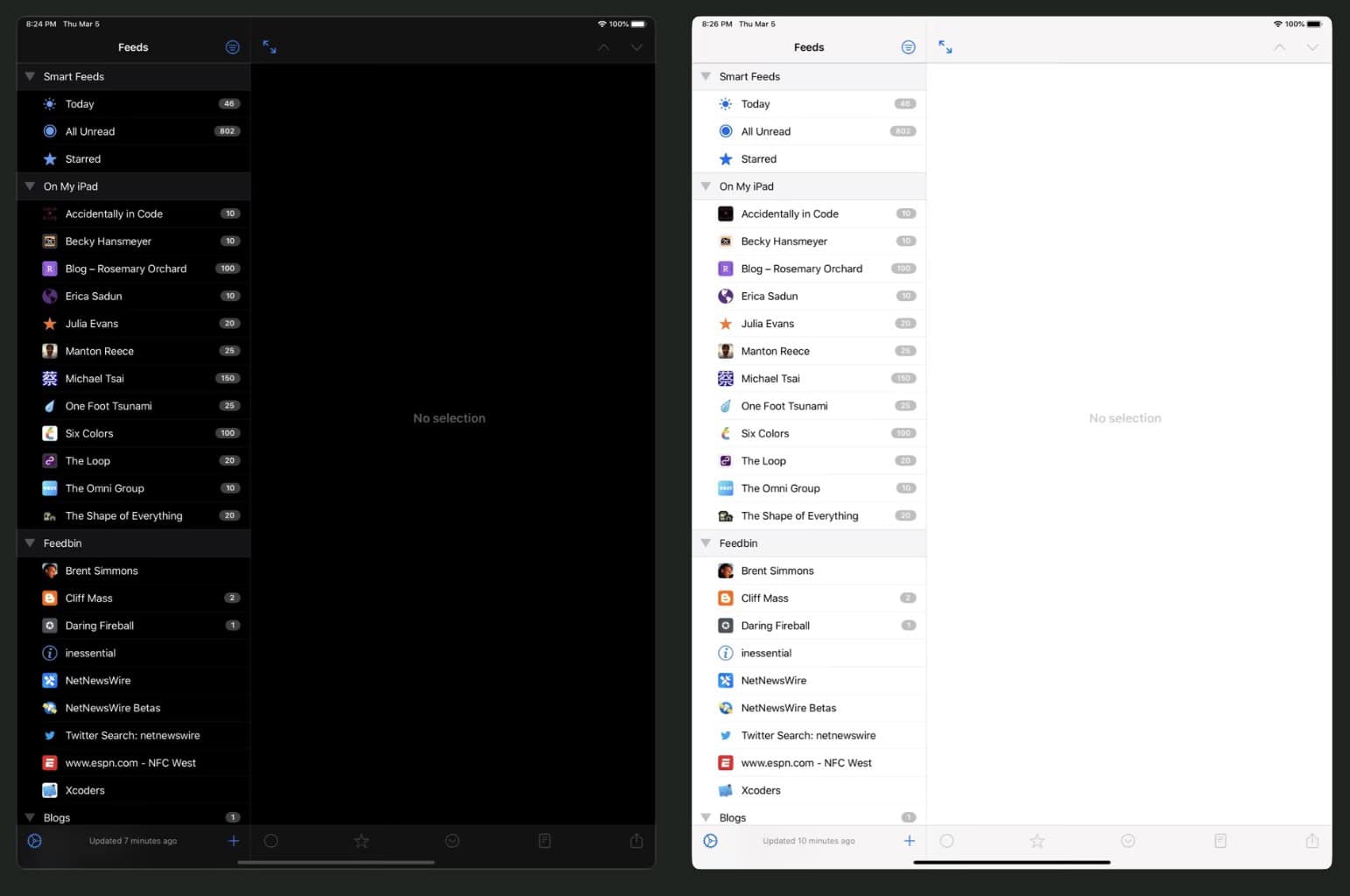Collapse Smart Feeds section in dark window

click(30, 76)
